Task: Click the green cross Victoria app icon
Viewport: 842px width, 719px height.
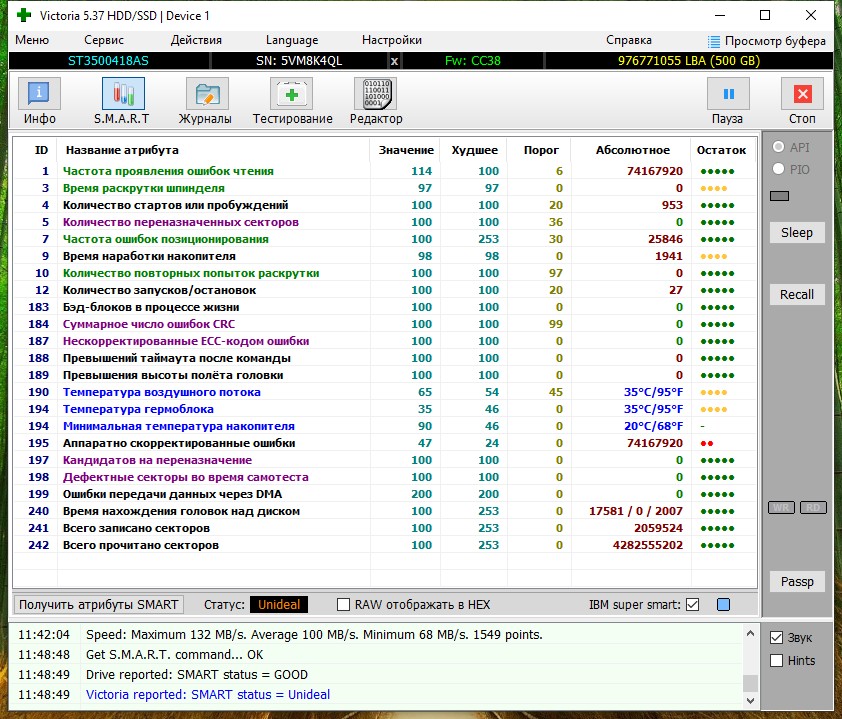Action: coord(24,15)
